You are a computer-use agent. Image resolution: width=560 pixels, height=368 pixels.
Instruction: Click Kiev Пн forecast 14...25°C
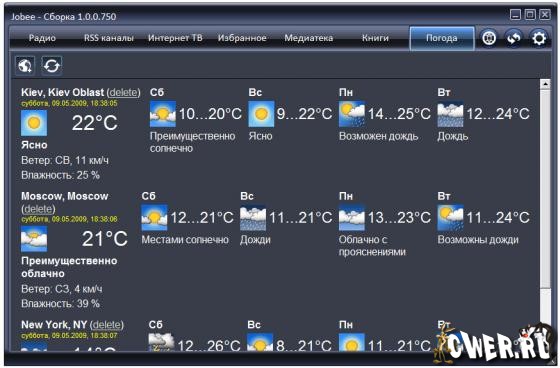tap(399, 114)
